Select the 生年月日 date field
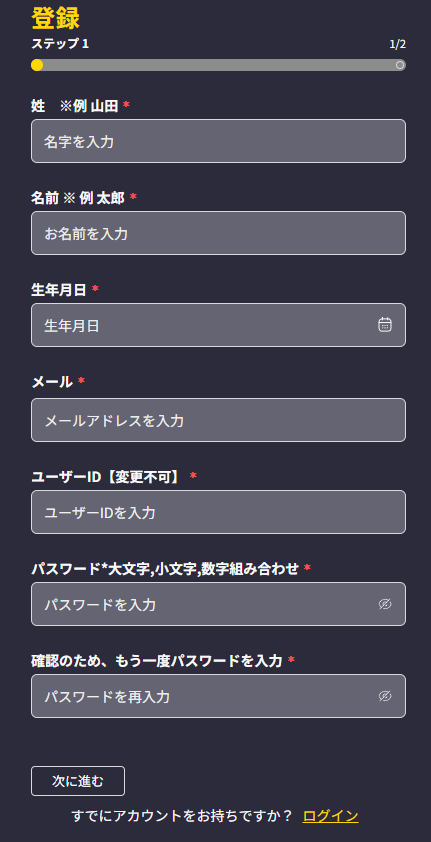 tap(218, 325)
